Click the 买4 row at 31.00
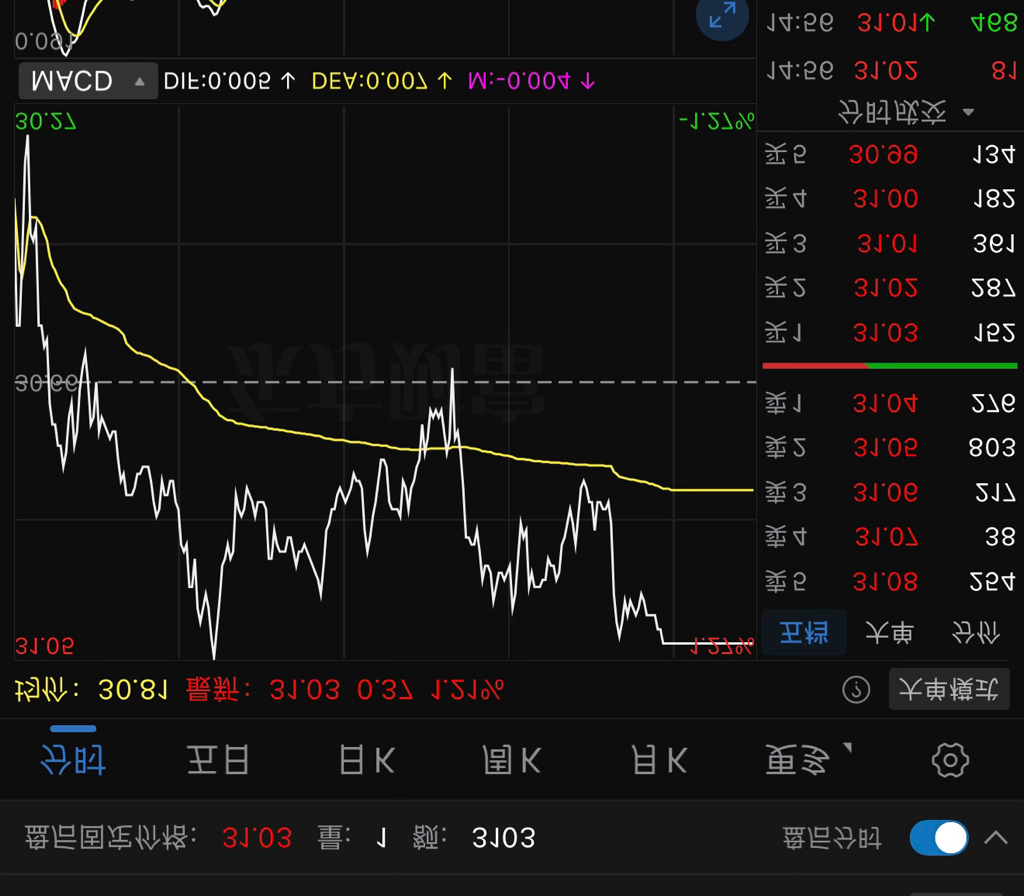1024x896 pixels. click(x=889, y=198)
